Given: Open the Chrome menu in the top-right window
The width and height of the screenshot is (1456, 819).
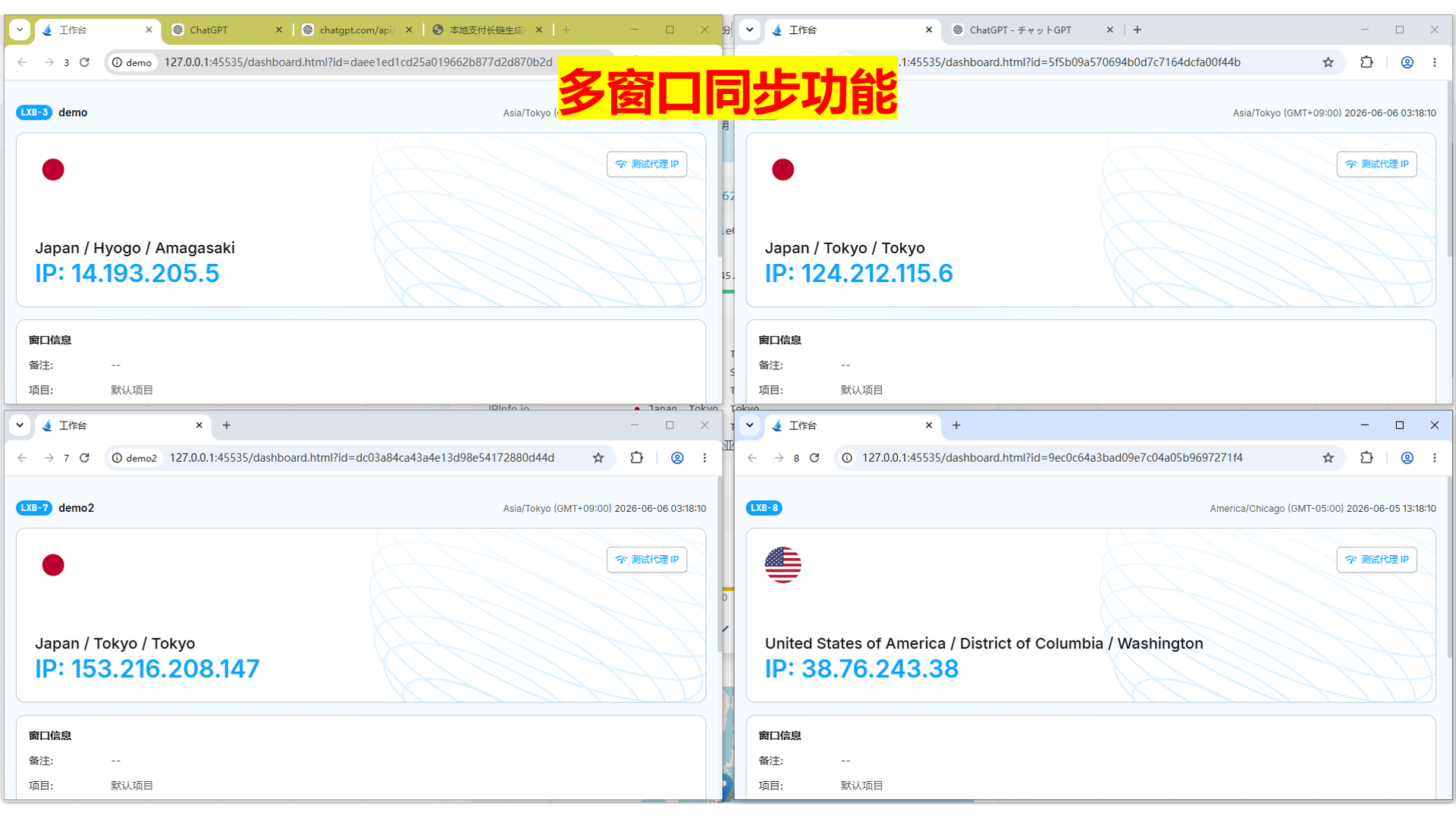Looking at the screenshot, I should (1434, 62).
